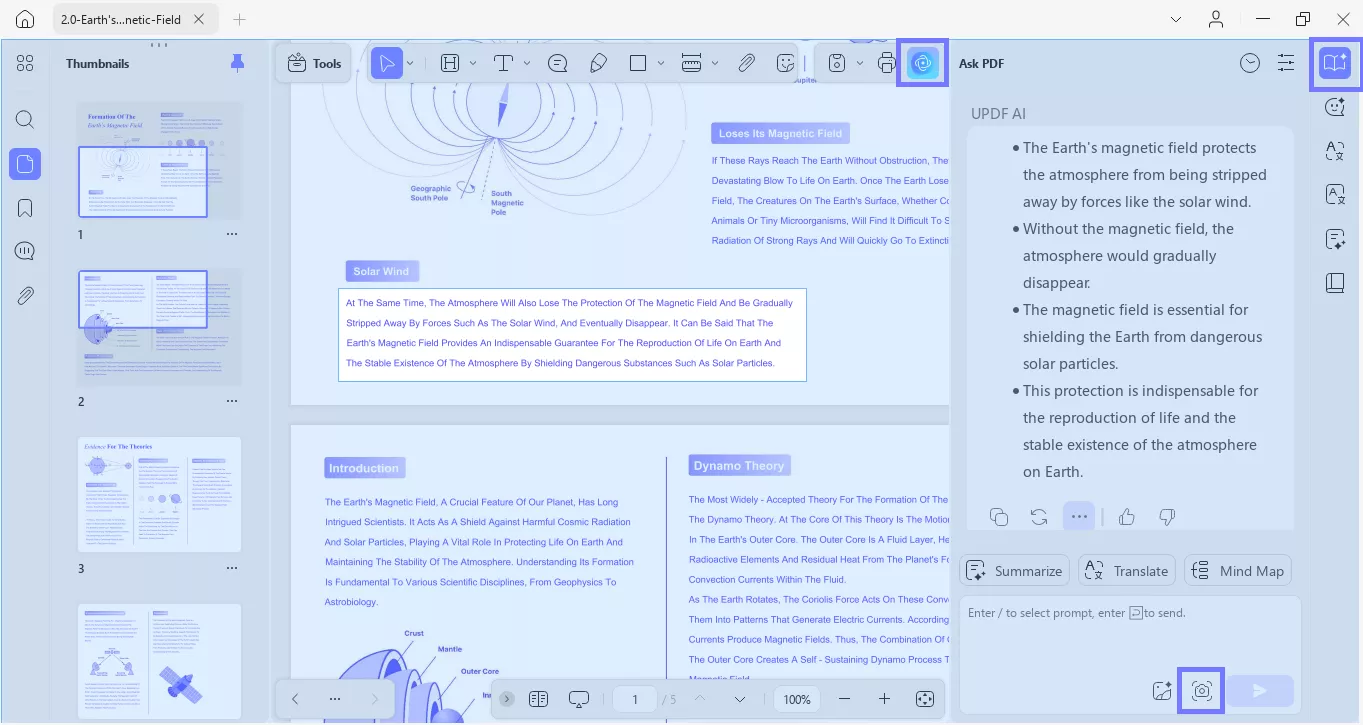Image resolution: width=1363 pixels, height=725 pixels.
Task: Open the attachments panel in left sidebar
Action: pos(25,295)
